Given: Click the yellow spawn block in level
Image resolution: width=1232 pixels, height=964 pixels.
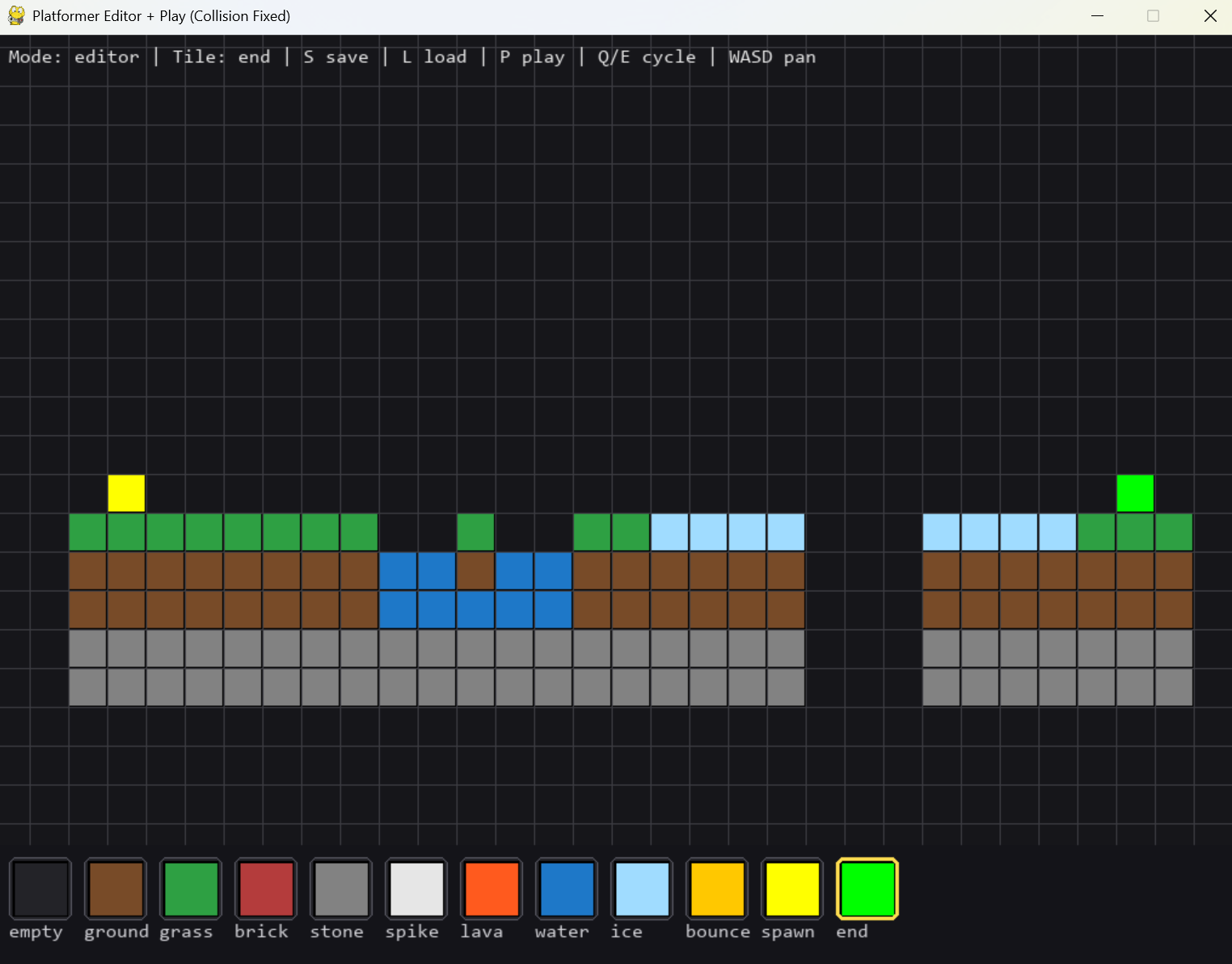Looking at the screenshot, I should click(x=126, y=493).
